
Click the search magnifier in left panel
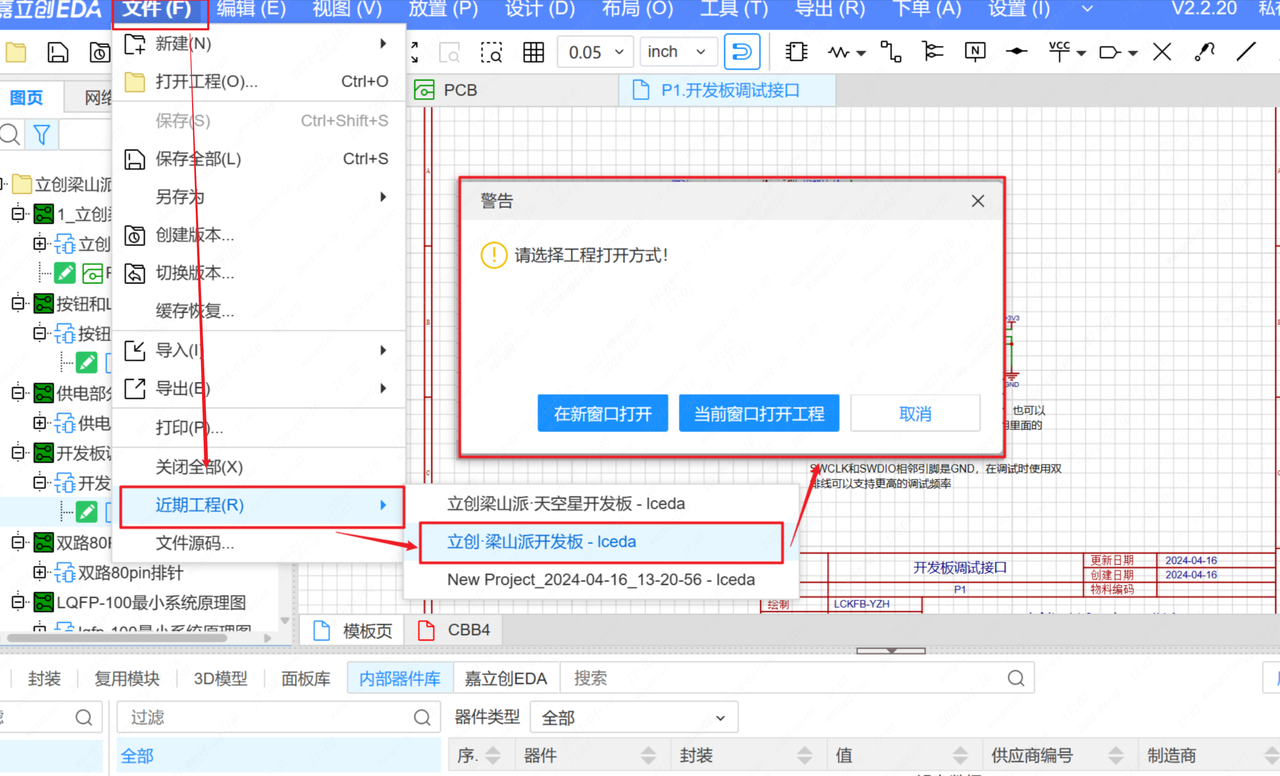10,134
